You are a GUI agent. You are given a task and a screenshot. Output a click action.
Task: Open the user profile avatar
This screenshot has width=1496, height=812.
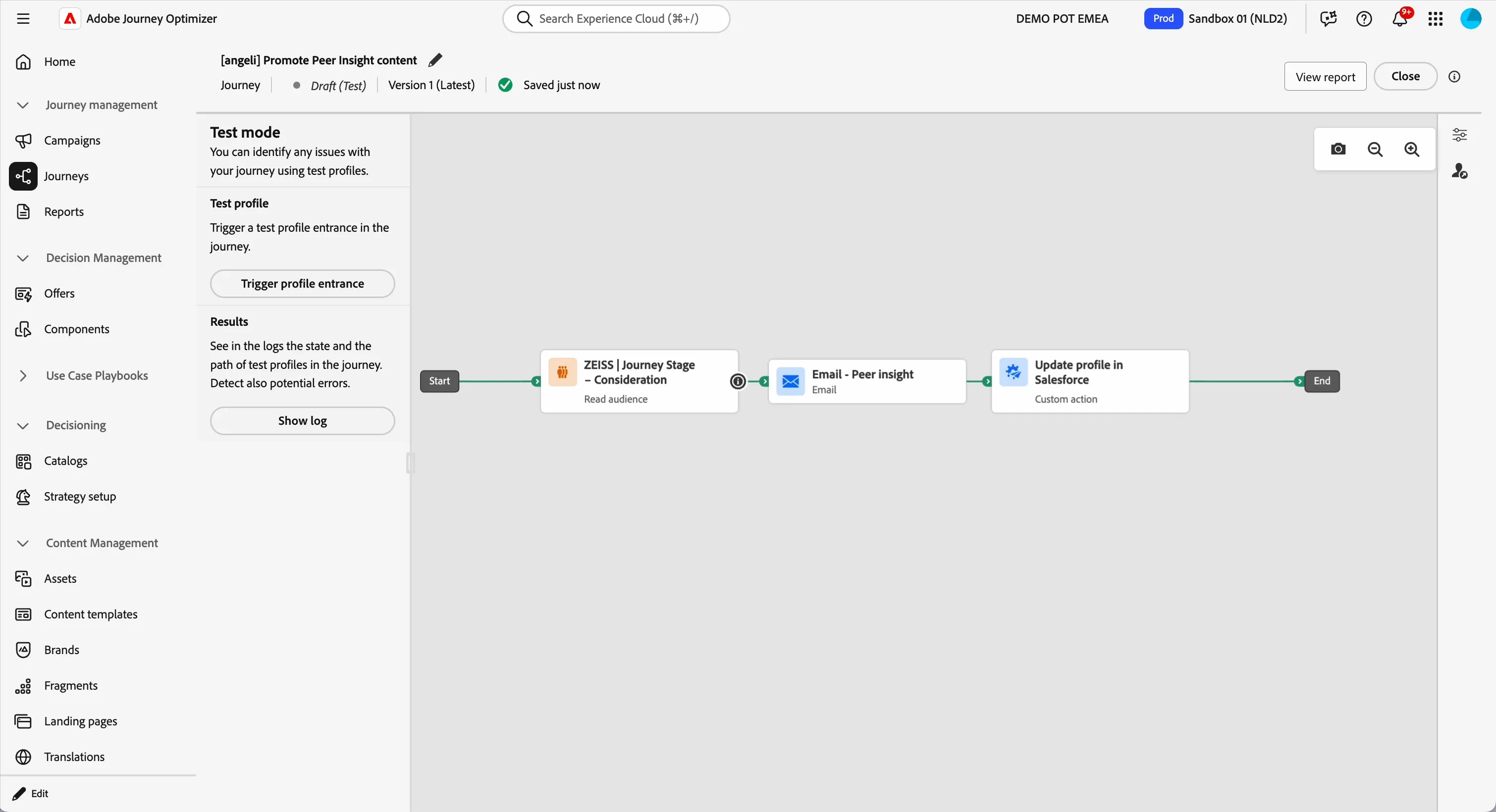1471,19
